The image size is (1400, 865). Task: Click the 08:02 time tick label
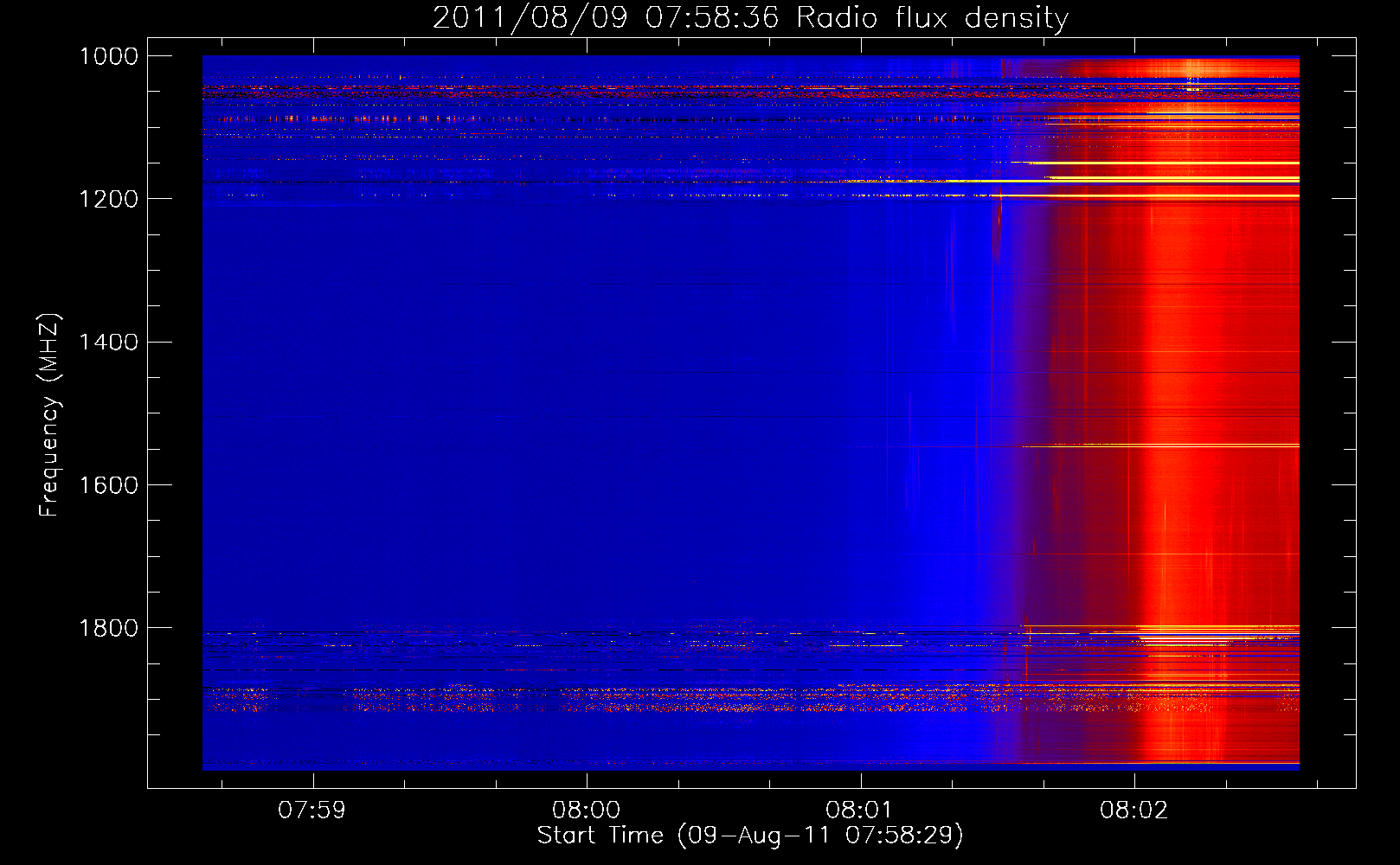tap(1133, 810)
